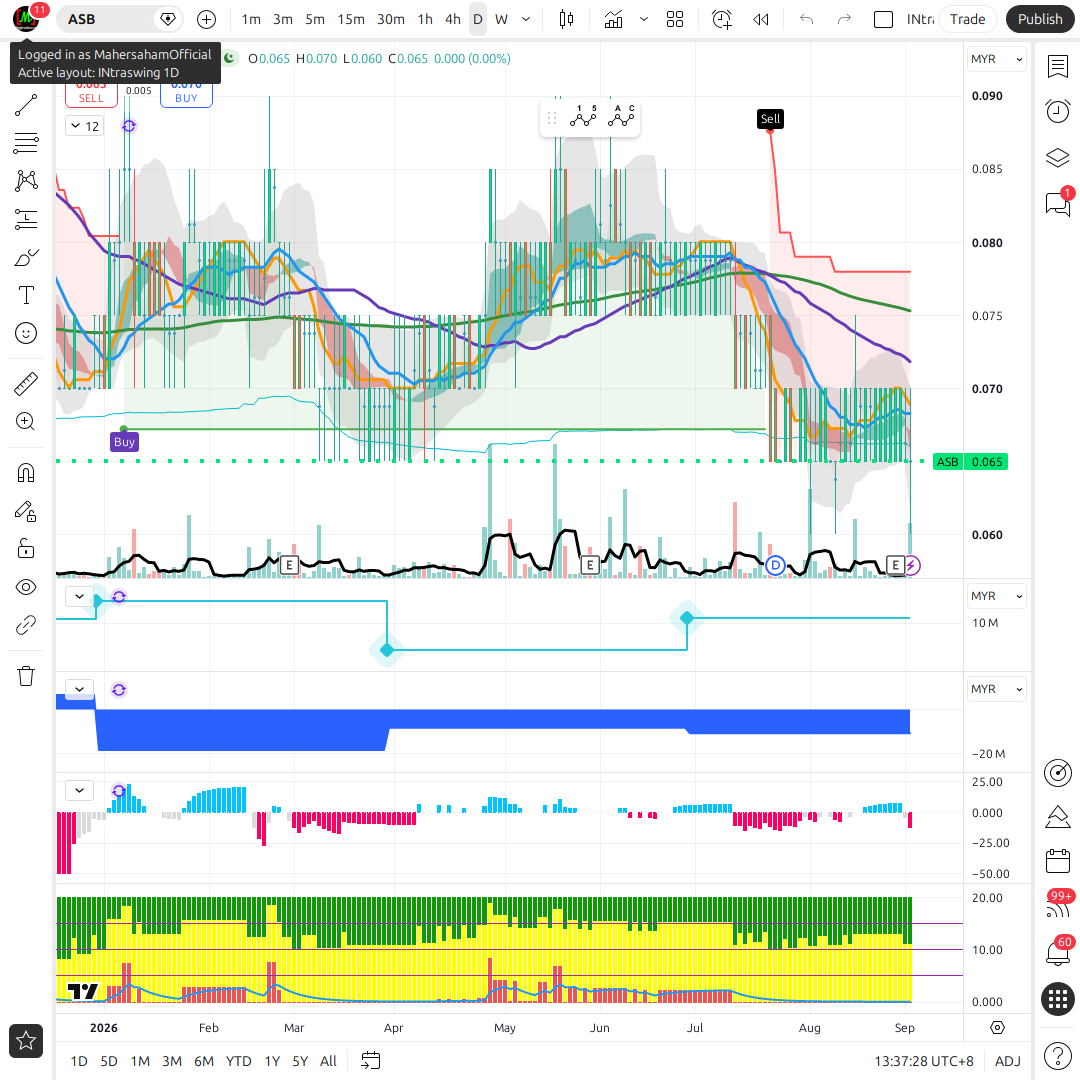Toggle ADJ adjusted data option
1080x1080 pixels.
click(1008, 1061)
